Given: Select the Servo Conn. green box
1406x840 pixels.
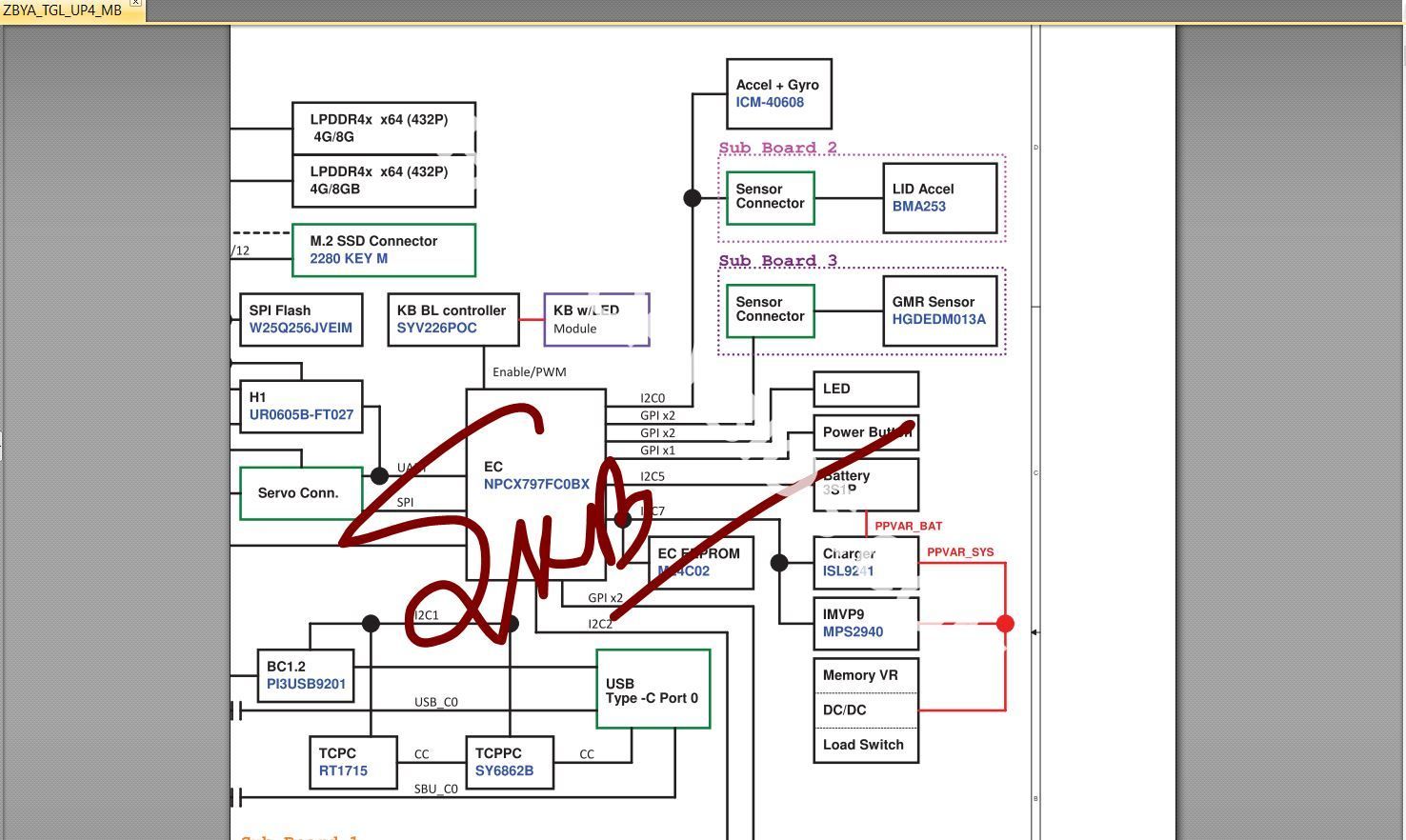Looking at the screenshot, I should pyautogui.click(x=301, y=493).
